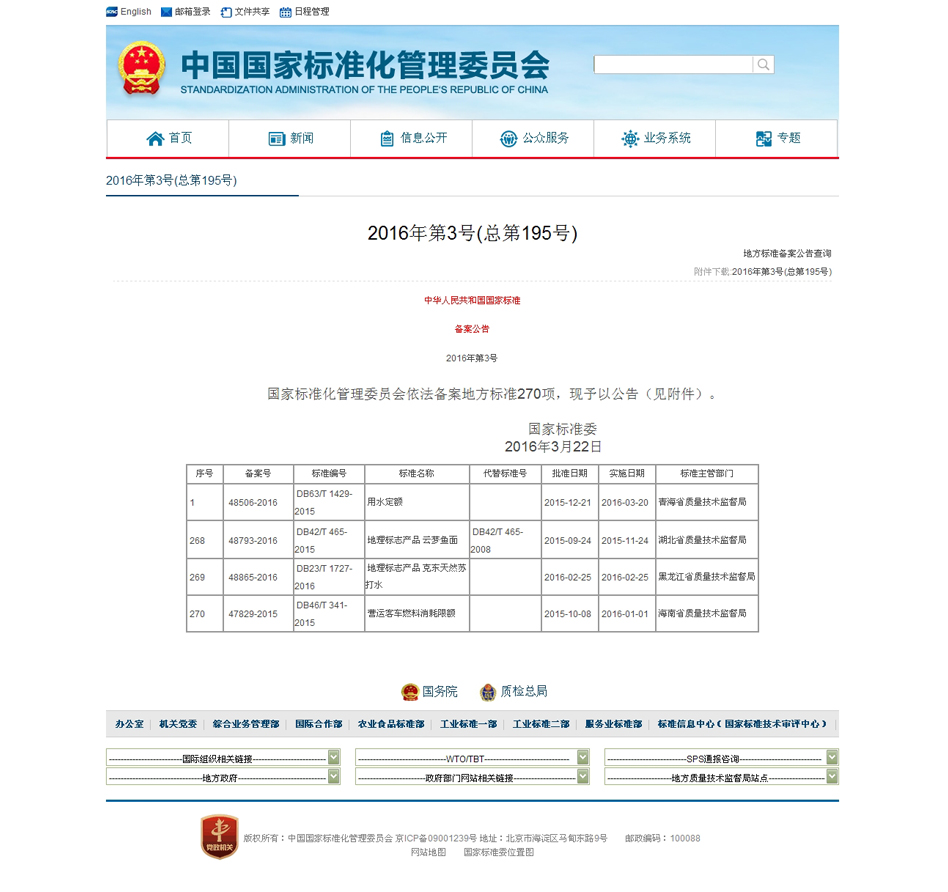The height and width of the screenshot is (892, 948).
Task: Click the State Council emblem icon
Action: [x=410, y=692]
